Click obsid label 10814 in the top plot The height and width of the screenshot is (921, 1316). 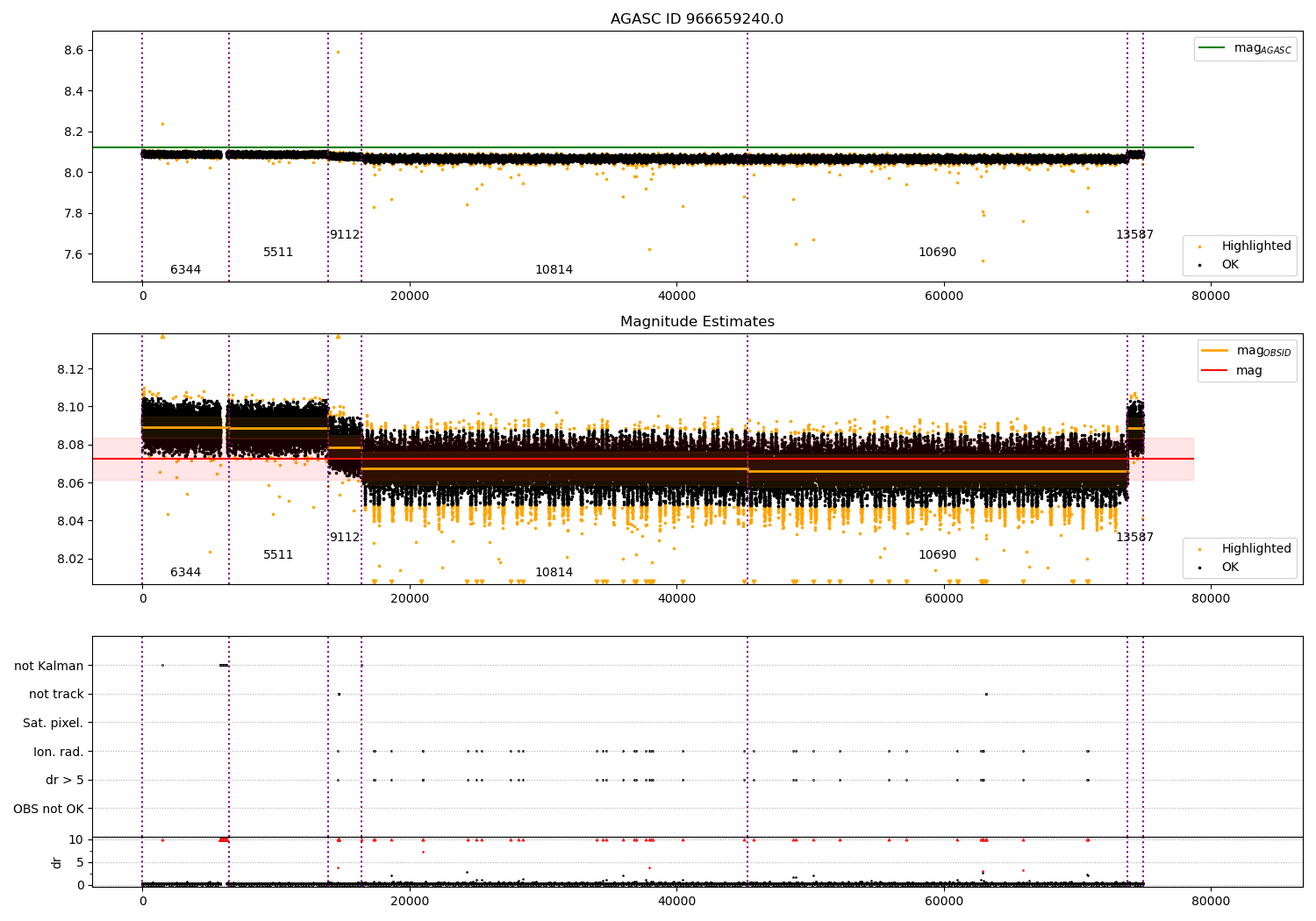pyautogui.click(x=554, y=269)
